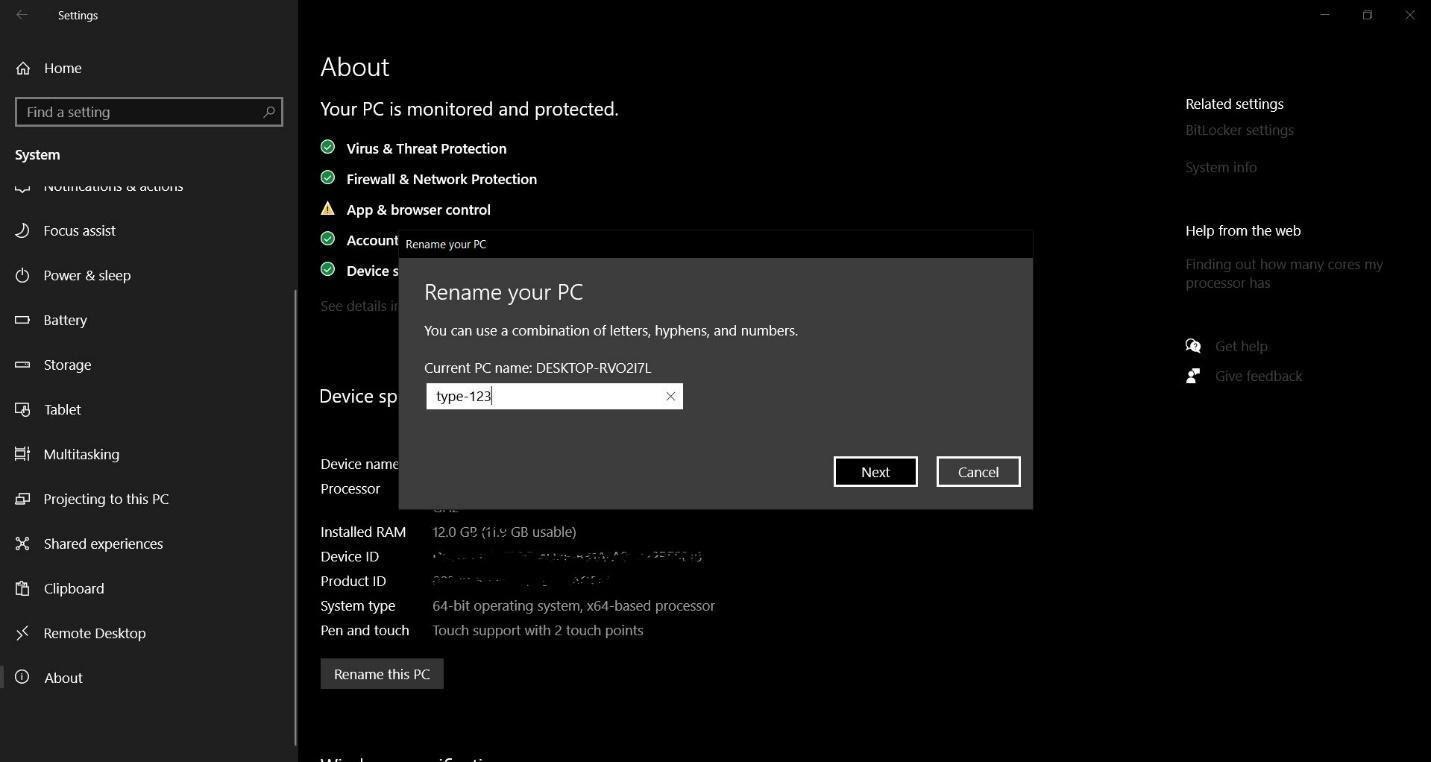This screenshot has width=1431, height=762.
Task: Click the Storage drive icon
Action: (23, 365)
